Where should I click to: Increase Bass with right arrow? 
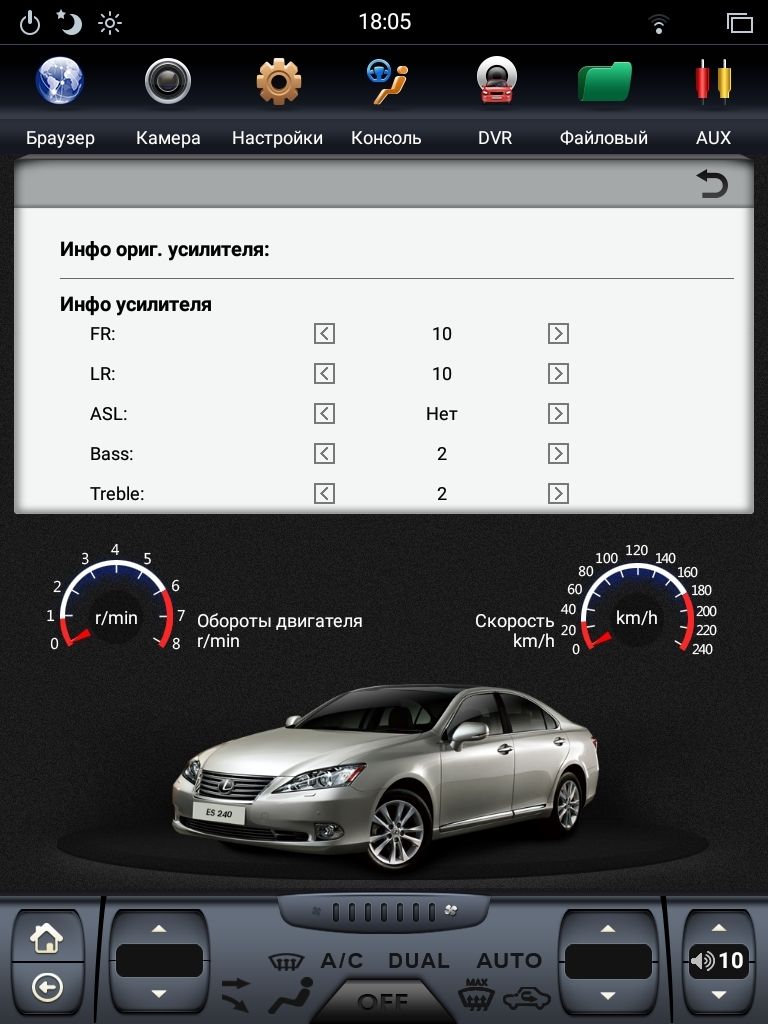tap(558, 453)
